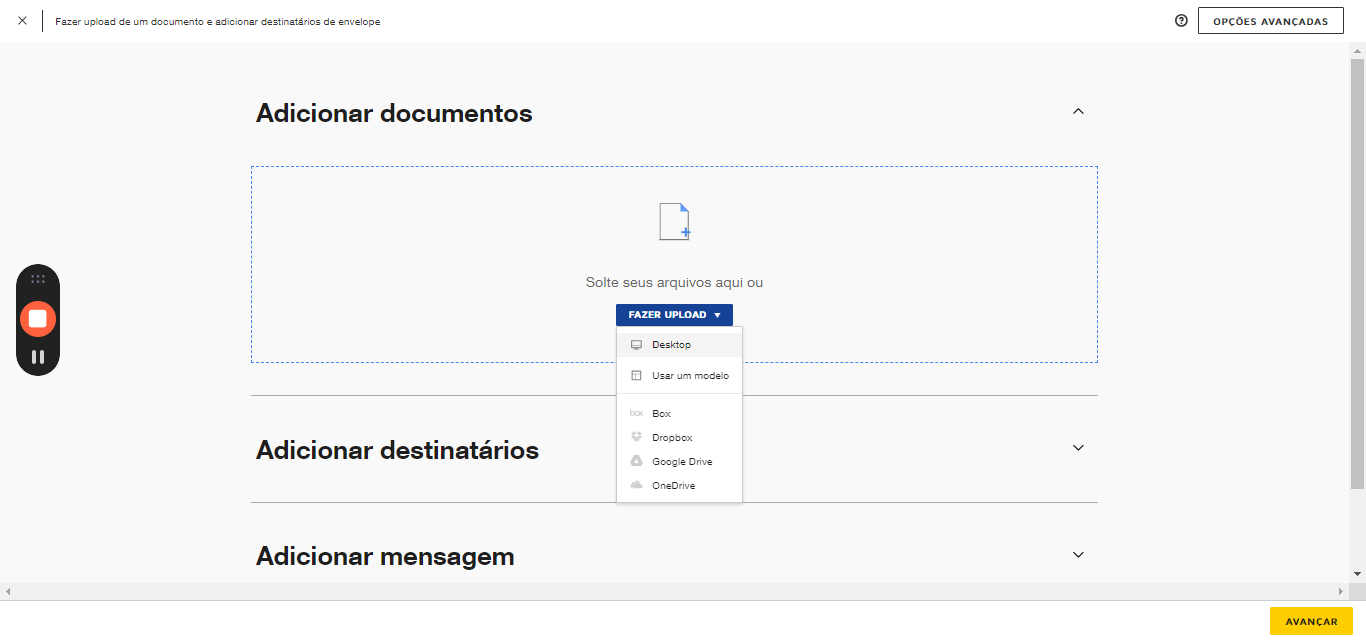This screenshot has height=641, width=1366.
Task: Click the Desktop monitor icon
Action: tap(636, 345)
